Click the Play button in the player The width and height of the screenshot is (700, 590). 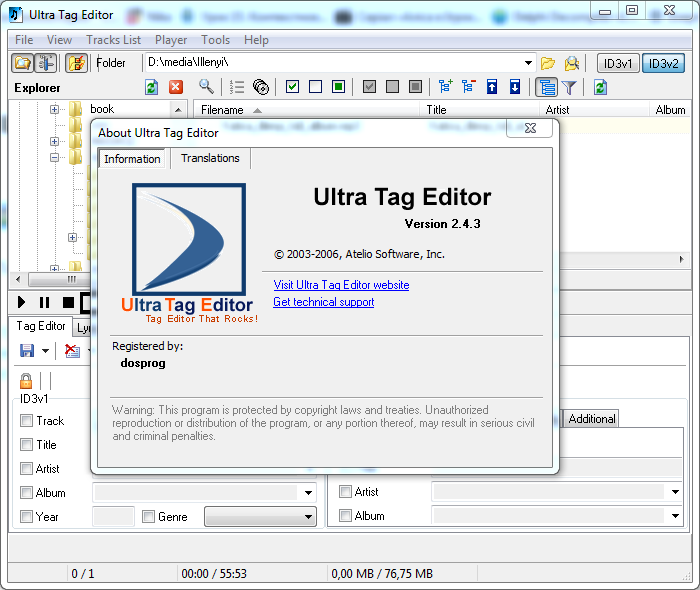pos(21,302)
